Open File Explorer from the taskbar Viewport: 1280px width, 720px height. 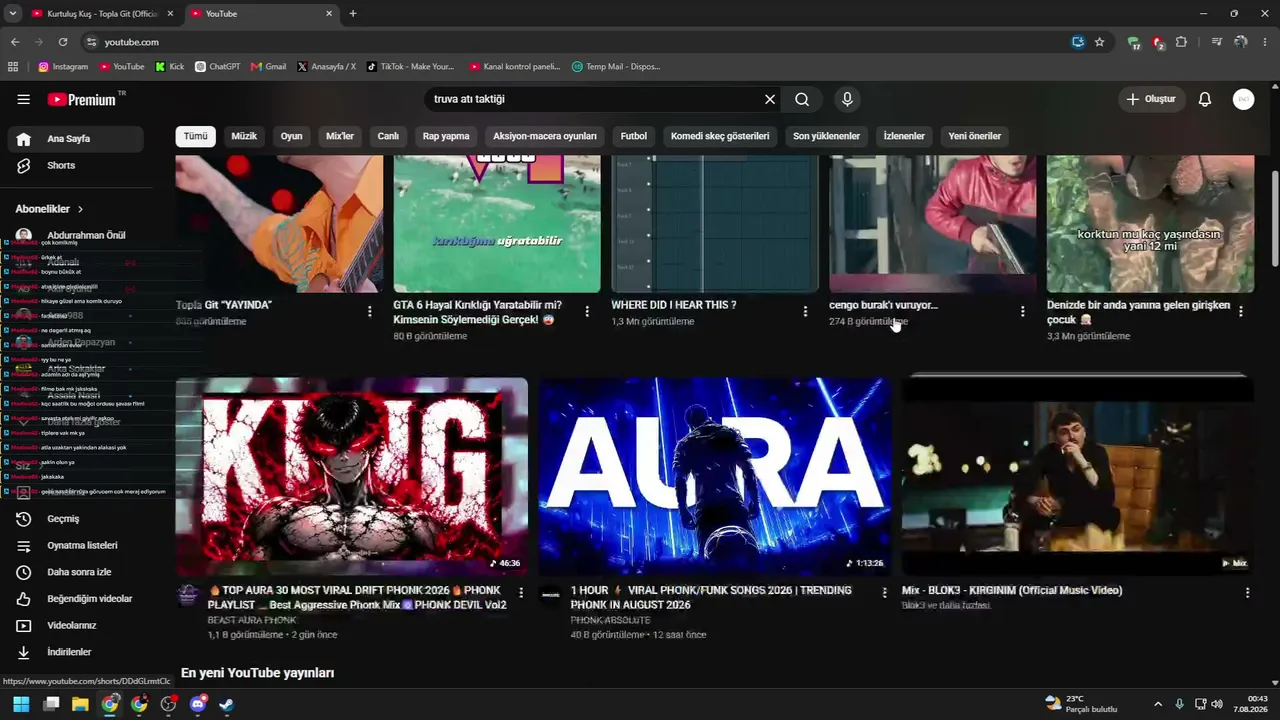click(80, 704)
